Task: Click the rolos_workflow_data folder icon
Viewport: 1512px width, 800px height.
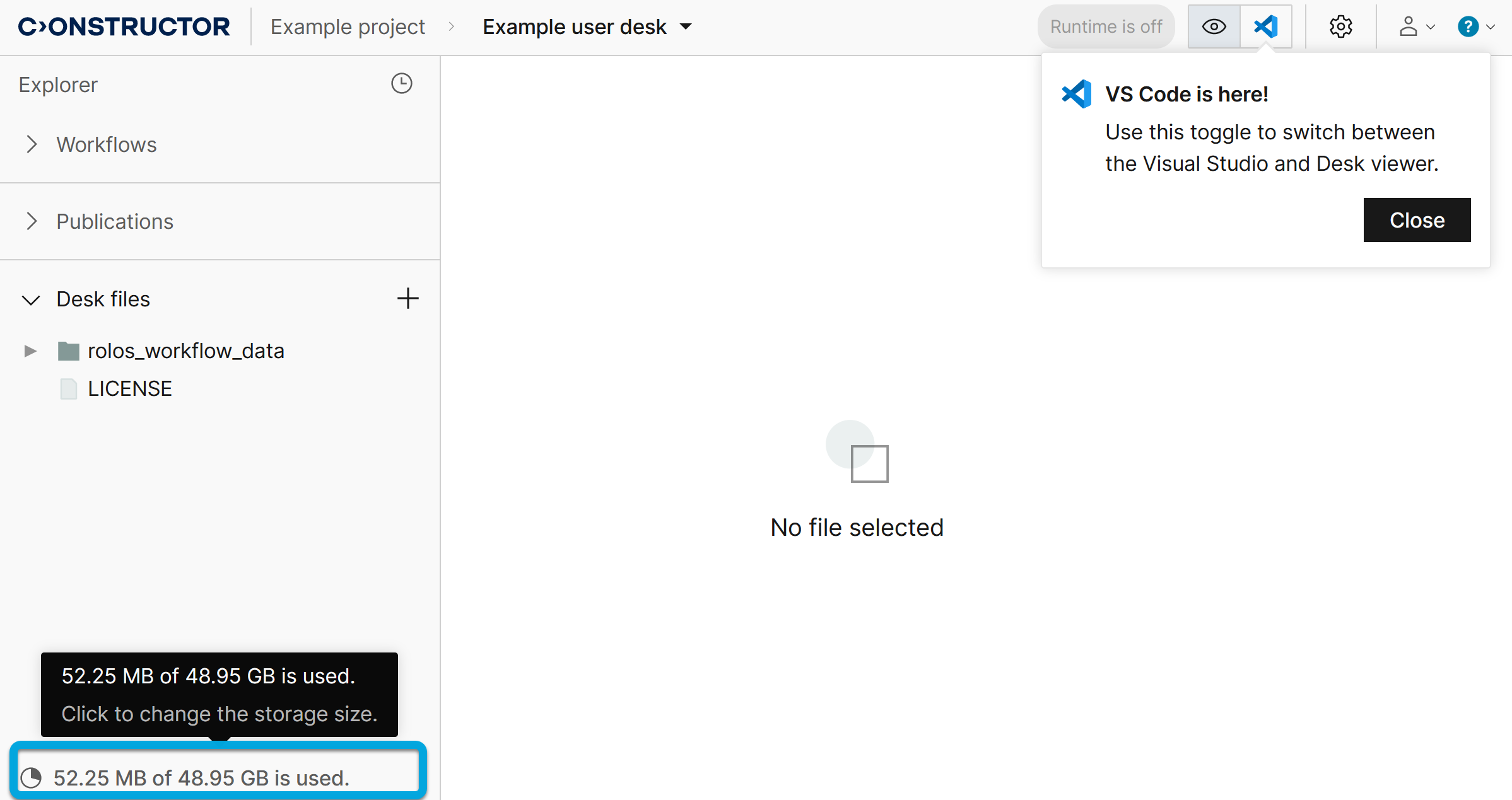Action: tap(68, 351)
